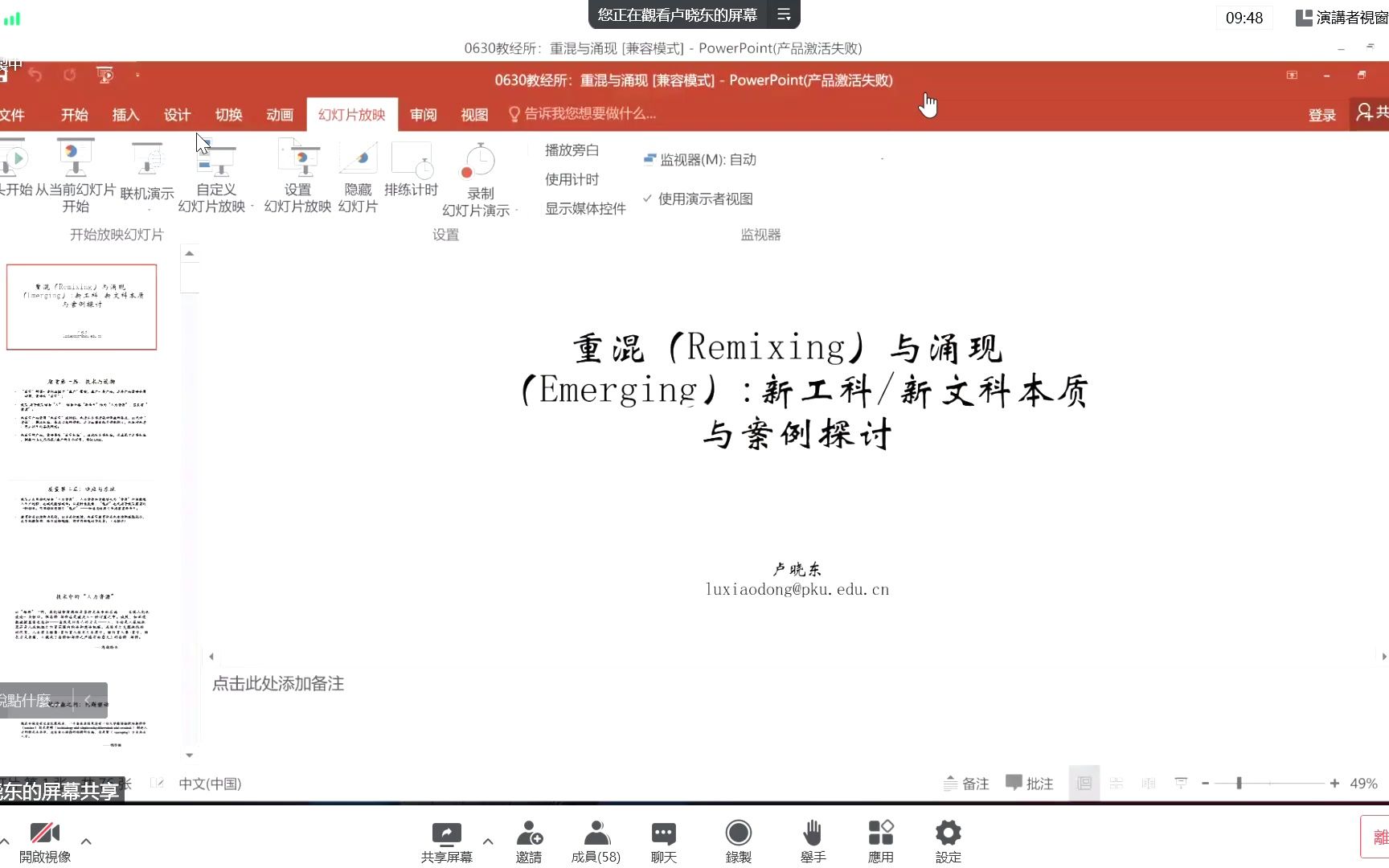Click the 錄製 record button

coord(738,841)
